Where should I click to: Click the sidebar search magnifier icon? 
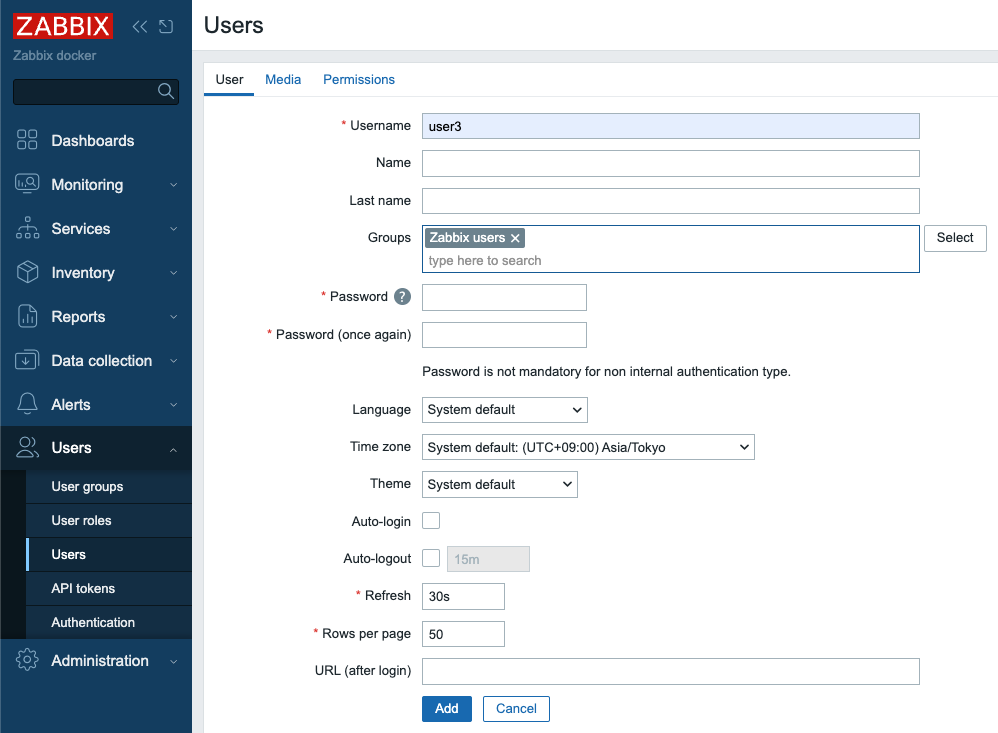(166, 91)
